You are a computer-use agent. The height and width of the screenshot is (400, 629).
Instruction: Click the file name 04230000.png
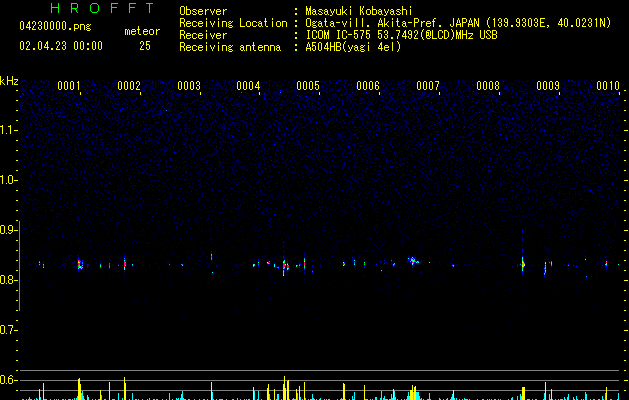(55, 27)
